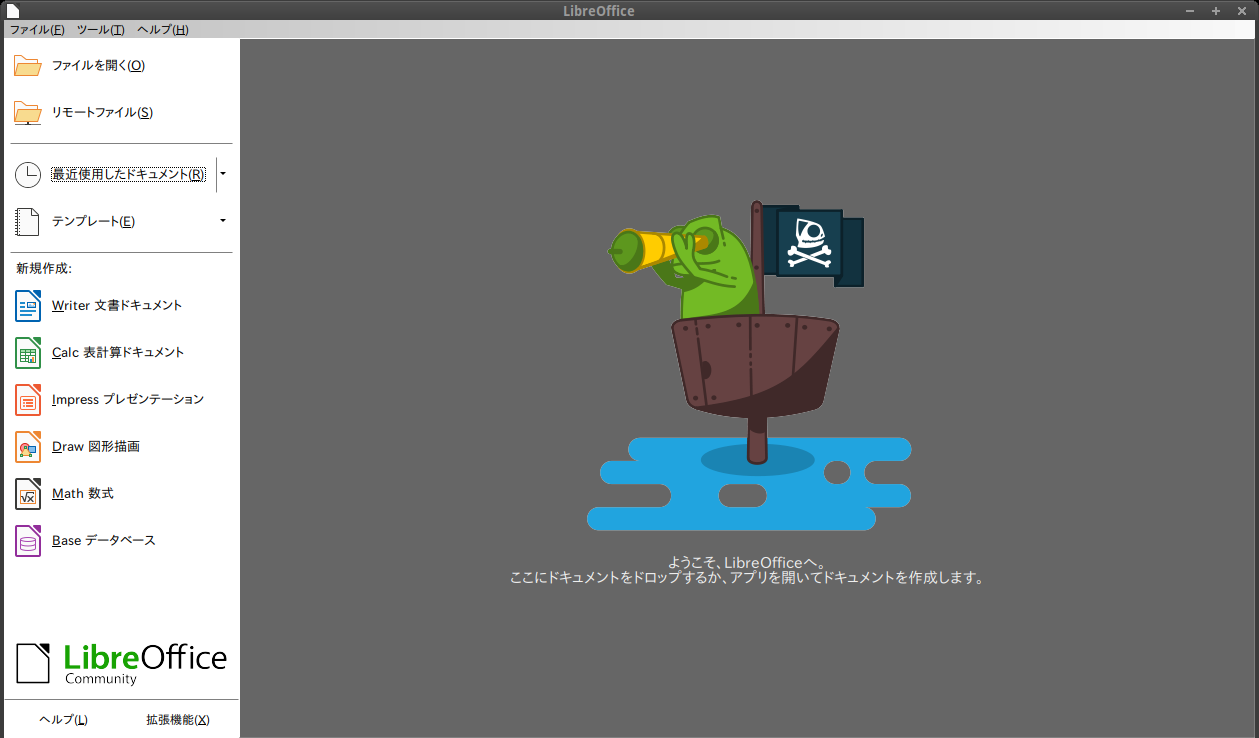Open the ファイル(F) menu

[x=37, y=30]
